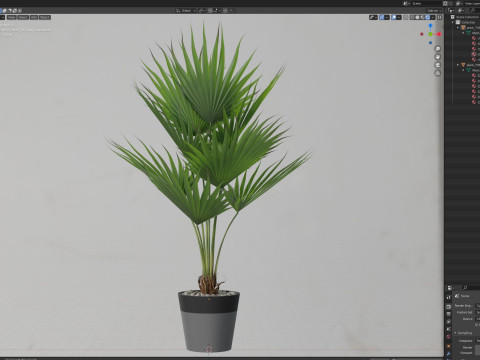
Task: Open the gizmo settings dropdown arrow
Action: coord(387,17)
